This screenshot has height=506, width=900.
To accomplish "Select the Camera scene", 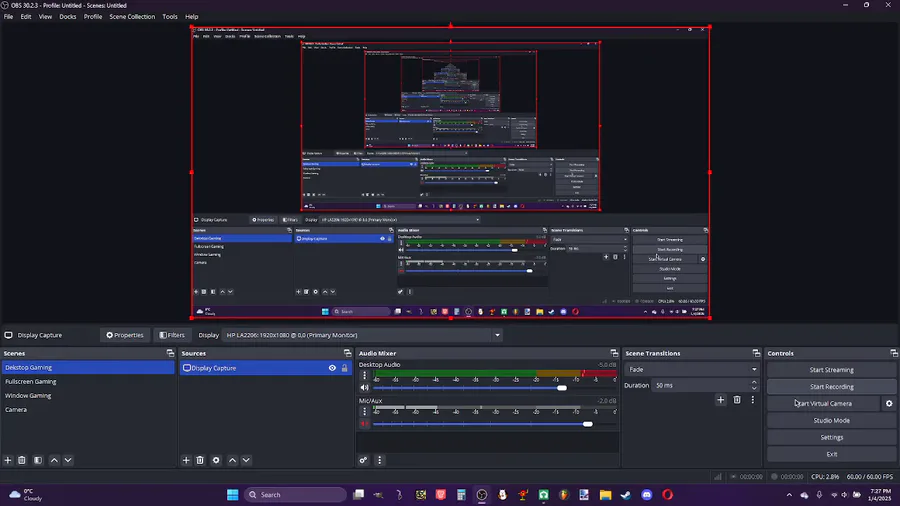I will pyautogui.click(x=88, y=410).
